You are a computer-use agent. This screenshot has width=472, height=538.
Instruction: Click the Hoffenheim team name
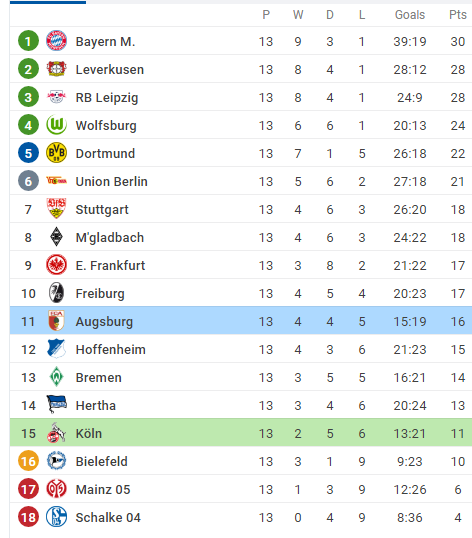[x=110, y=350]
